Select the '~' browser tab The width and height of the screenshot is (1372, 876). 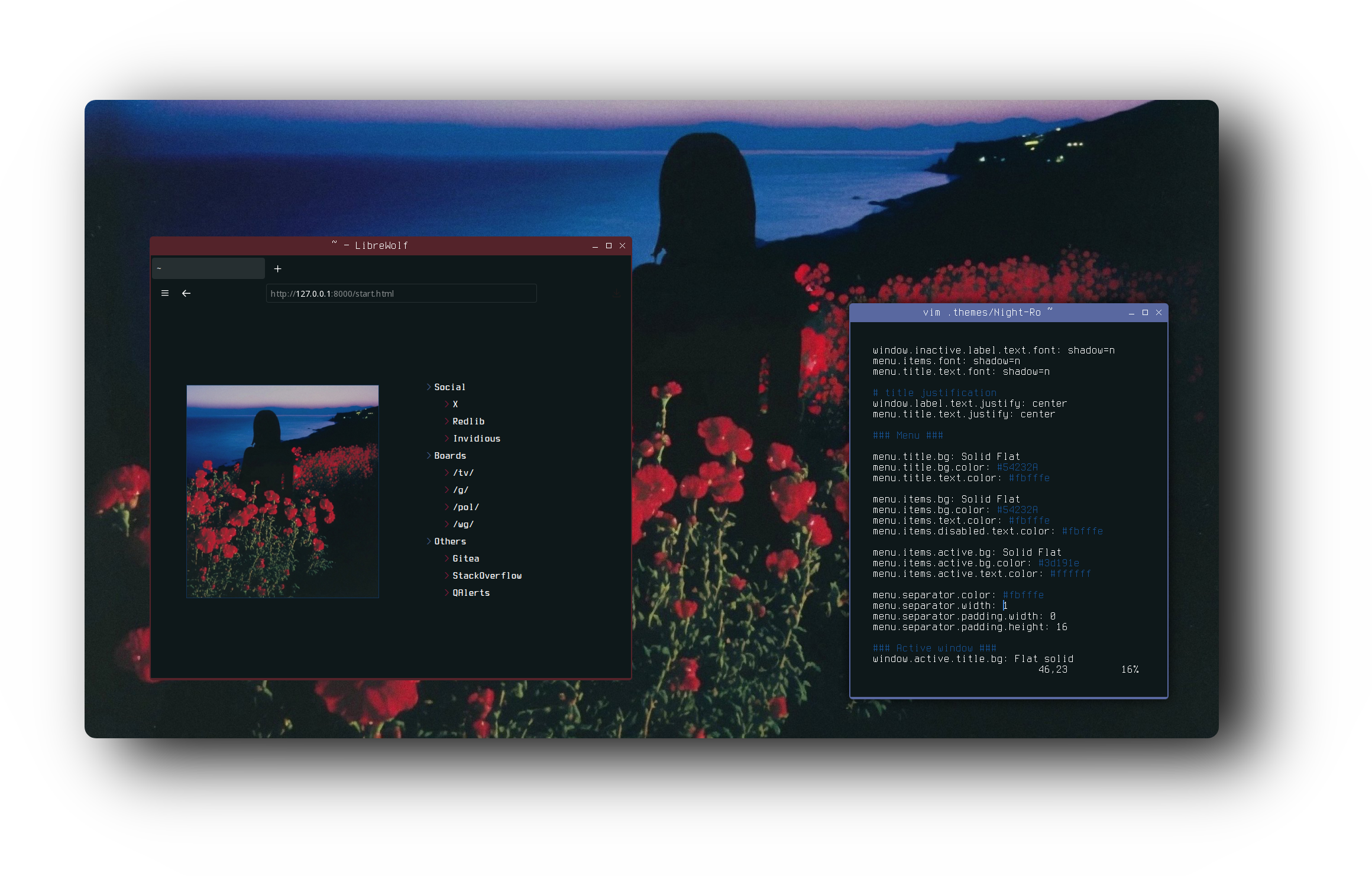tap(208, 269)
